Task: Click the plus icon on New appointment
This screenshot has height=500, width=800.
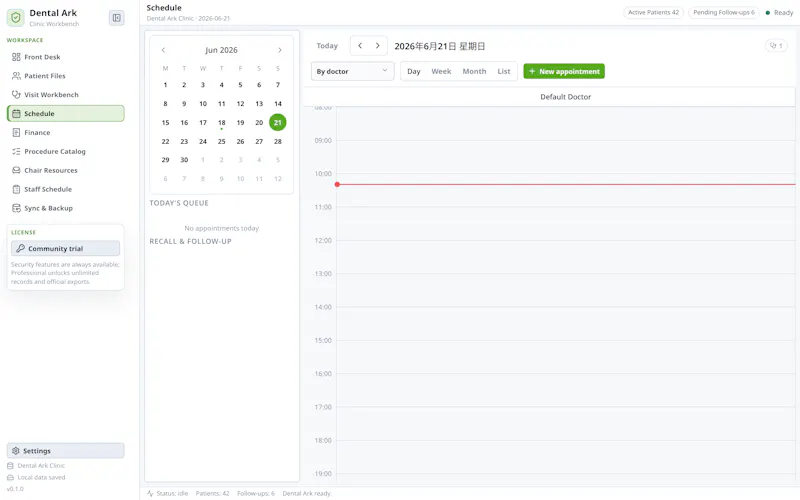Action: tap(532, 71)
